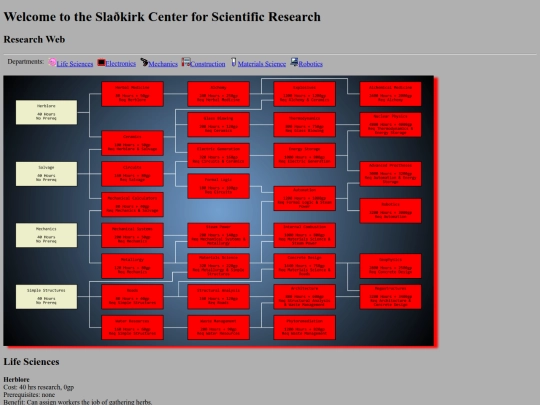Click the Robotics department icon
The width and height of the screenshot is (540, 405).
pyautogui.click(x=294, y=62)
